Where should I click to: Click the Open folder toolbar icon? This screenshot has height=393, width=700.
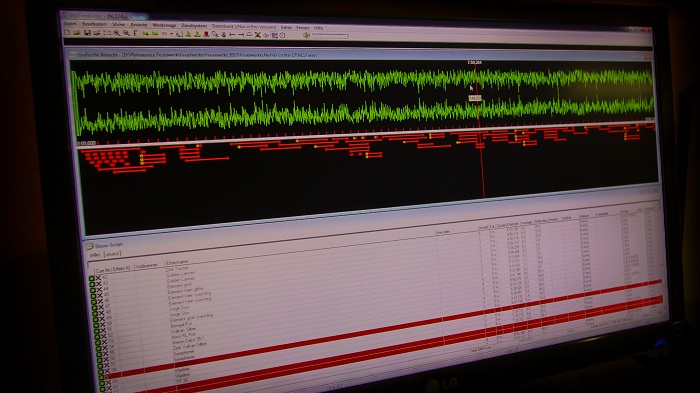tap(77, 33)
